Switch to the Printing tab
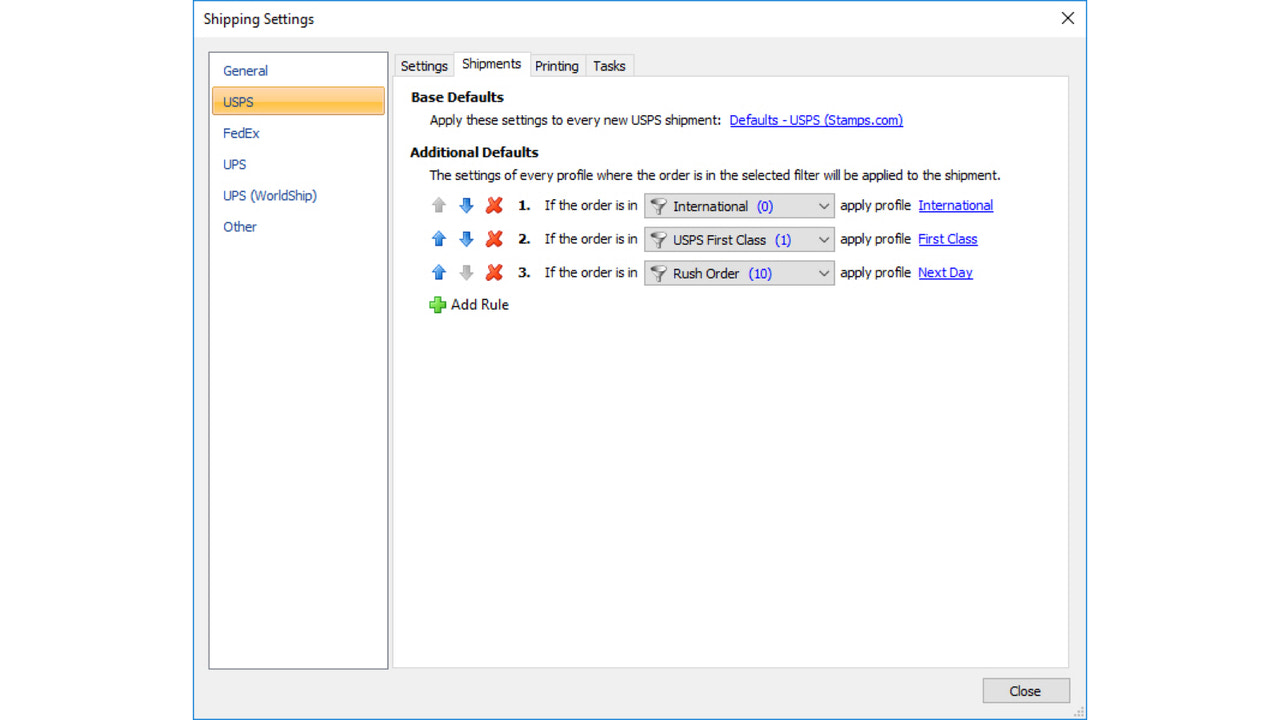 point(556,65)
